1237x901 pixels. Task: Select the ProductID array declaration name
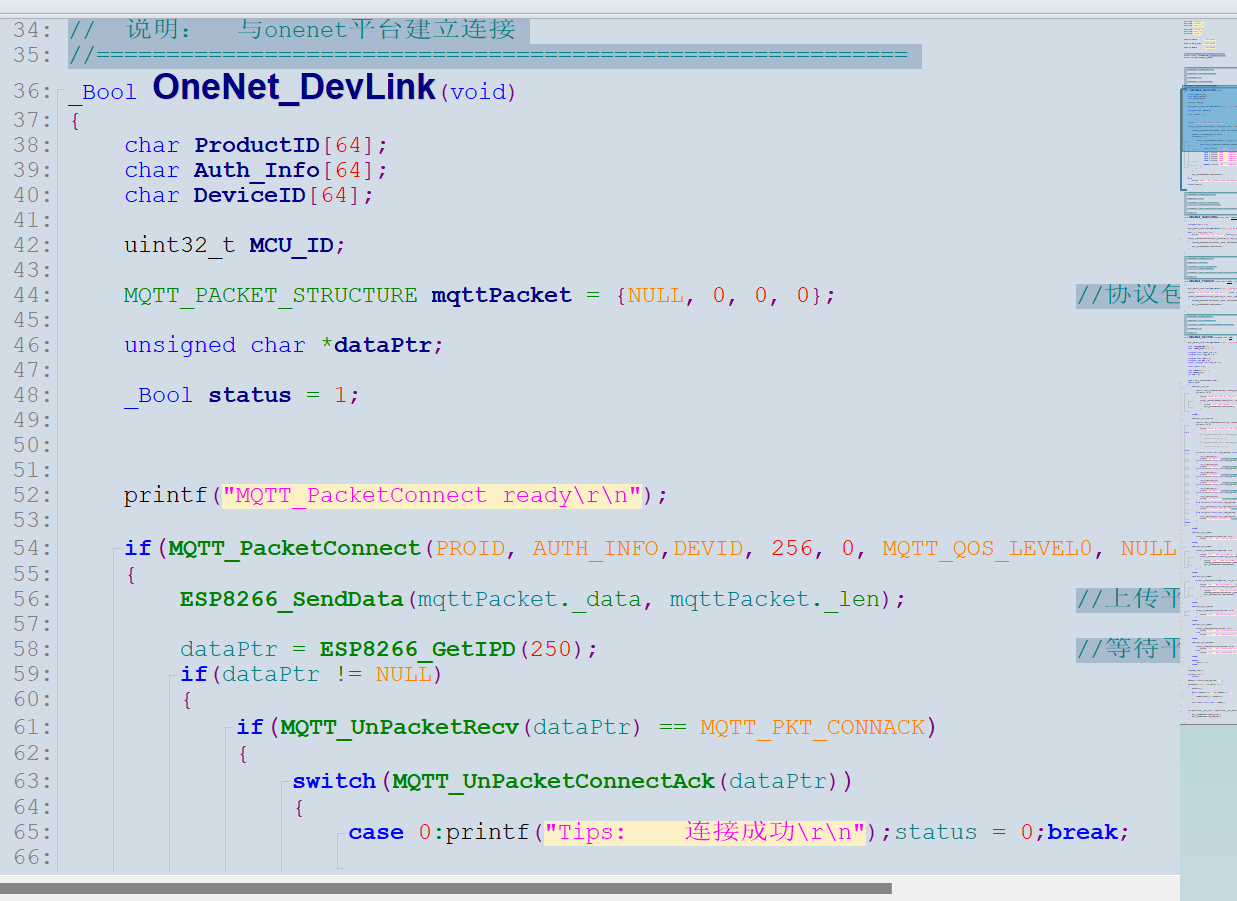(x=257, y=145)
